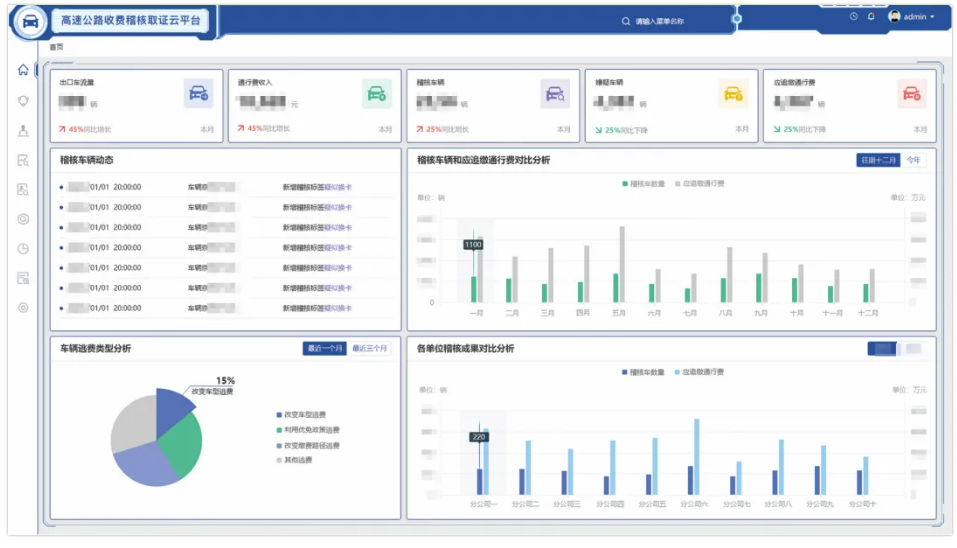Viewport: 957px width, 548px height.
Task: Open the clock icon in the left sidebar
Action: click(23, 248)
